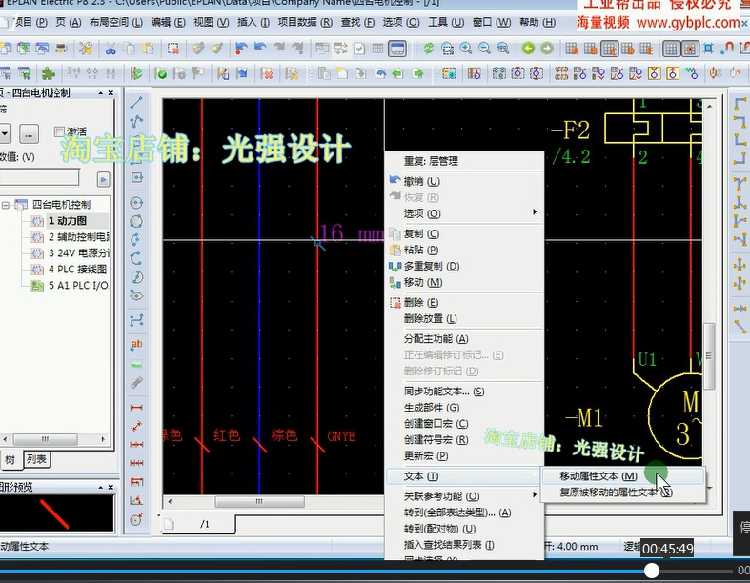Toggle the 激活 checkbox

[x=60, y=132]
